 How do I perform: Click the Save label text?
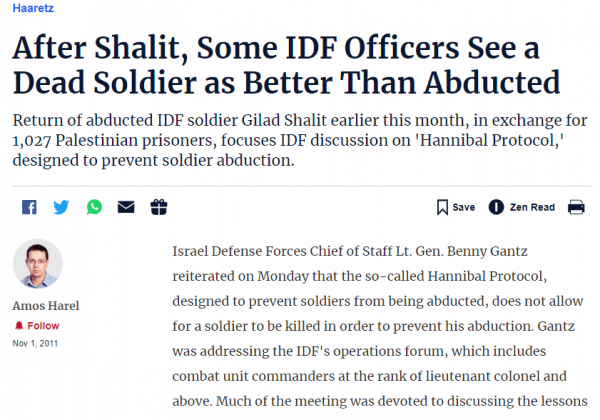point(464,207)
